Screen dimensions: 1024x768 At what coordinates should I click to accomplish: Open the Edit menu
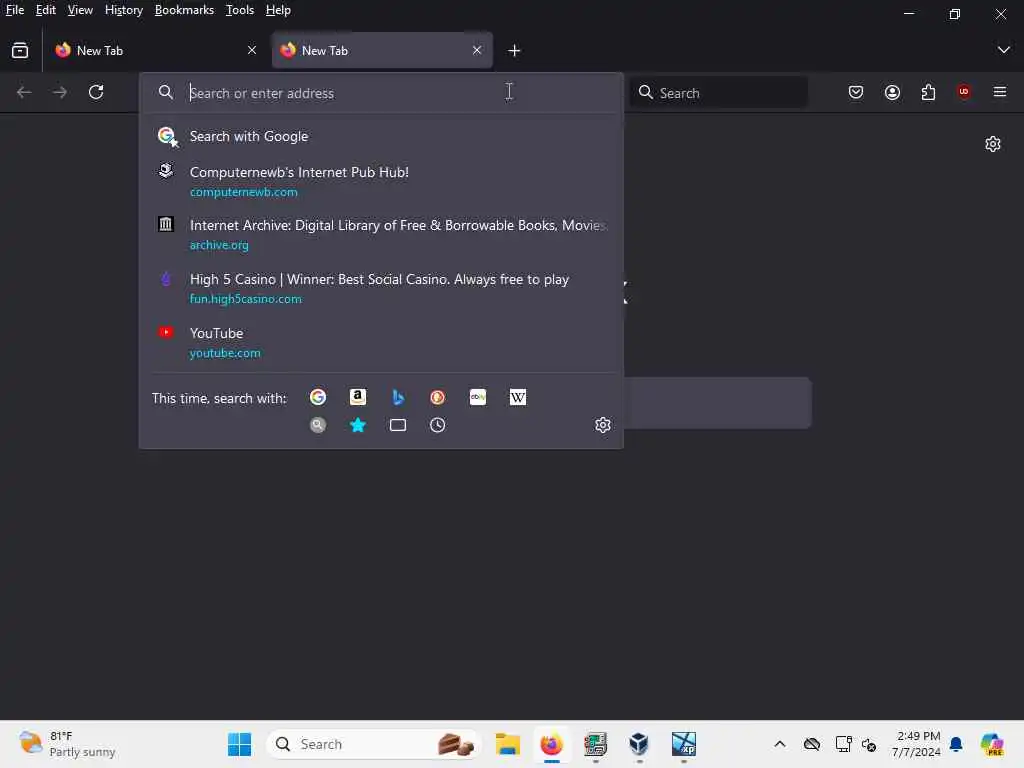coord(46,10)
